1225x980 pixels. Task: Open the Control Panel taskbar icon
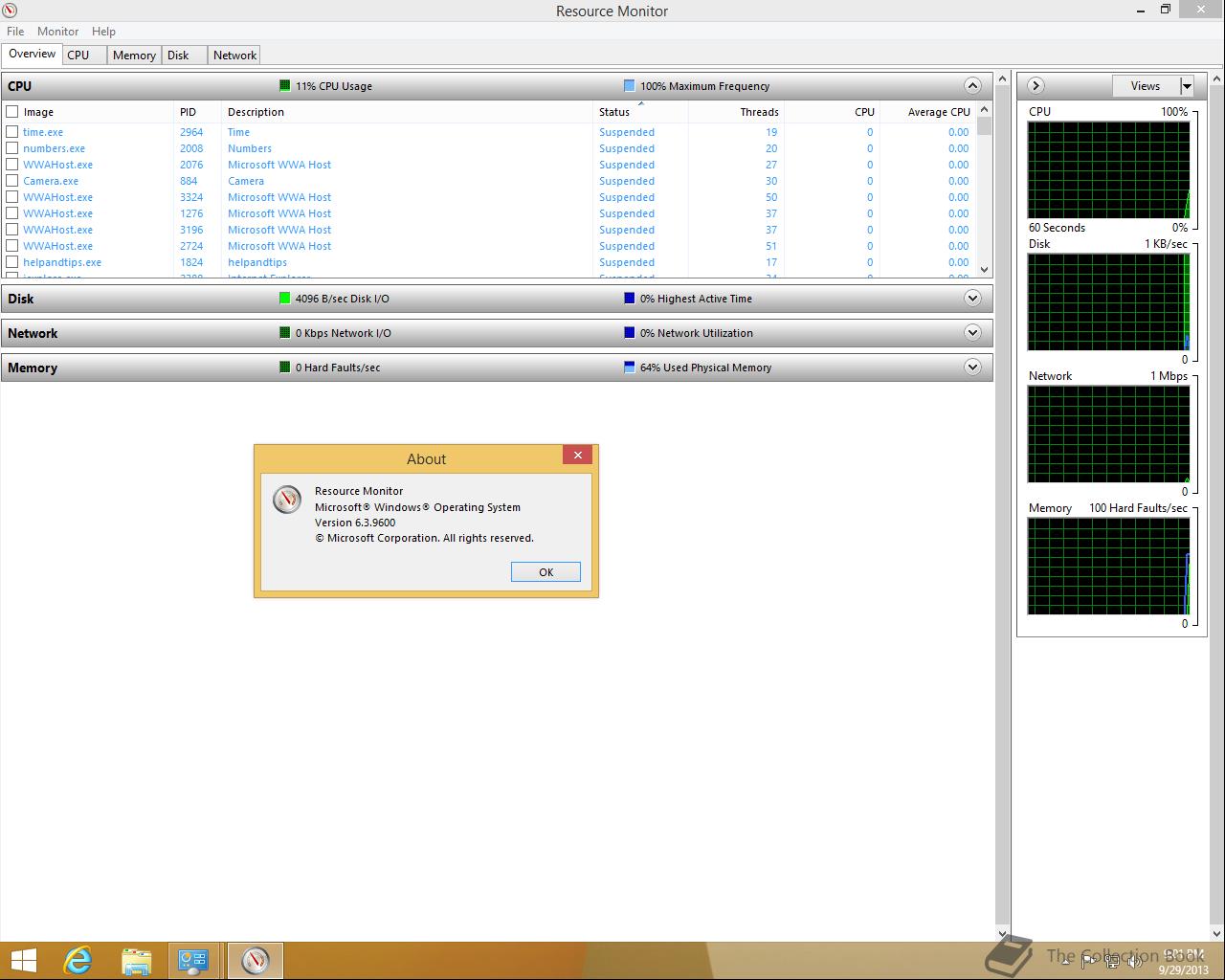(x=194, y=960)
